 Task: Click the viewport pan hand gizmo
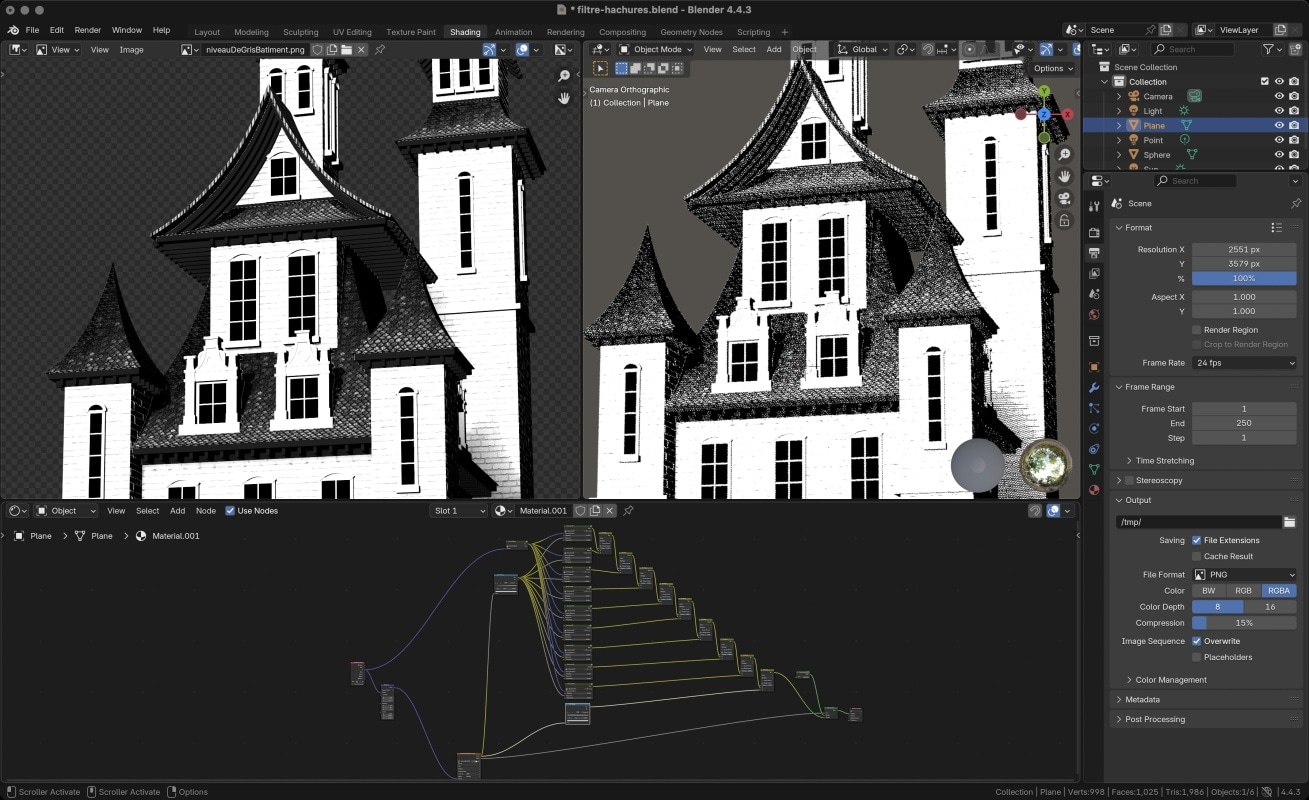click(1065, 176)
